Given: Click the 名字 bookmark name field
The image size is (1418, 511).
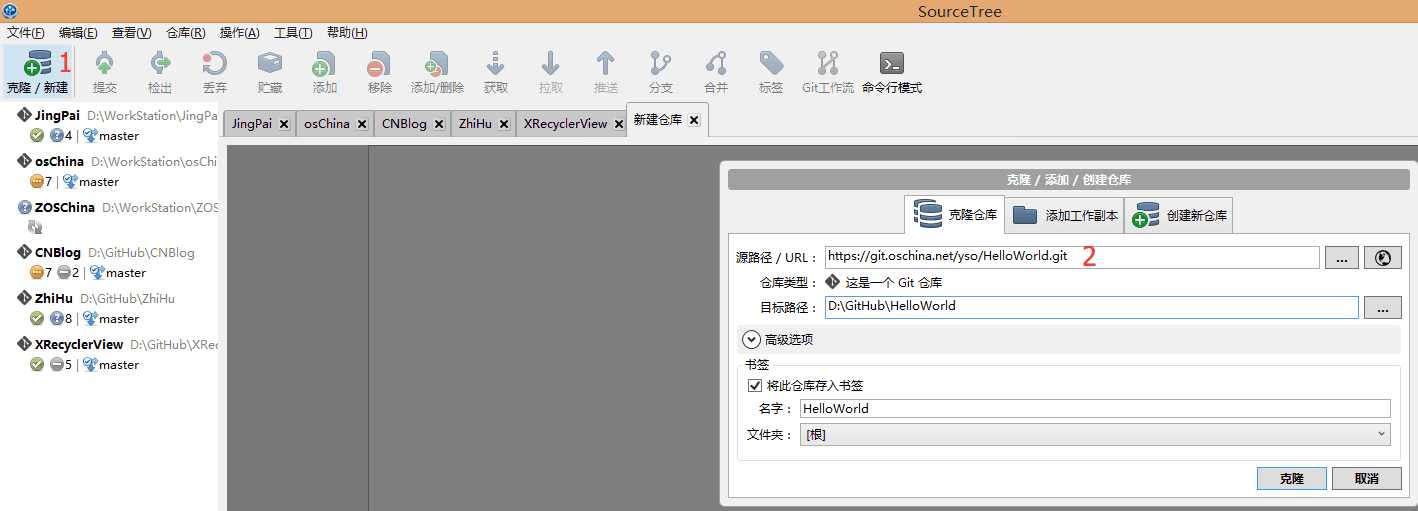Looking at the screenshot, I should point(1095,408).
